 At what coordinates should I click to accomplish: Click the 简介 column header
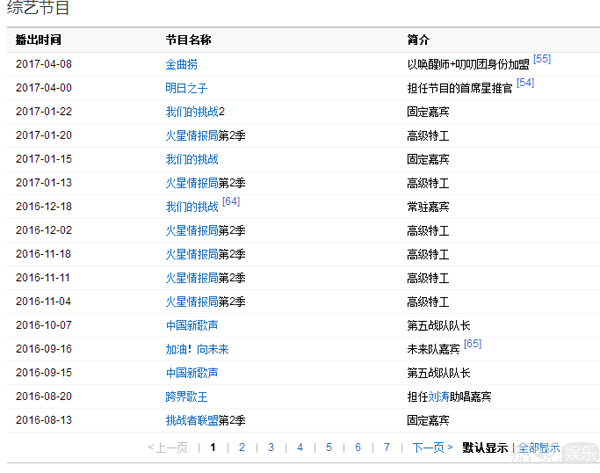418,39
